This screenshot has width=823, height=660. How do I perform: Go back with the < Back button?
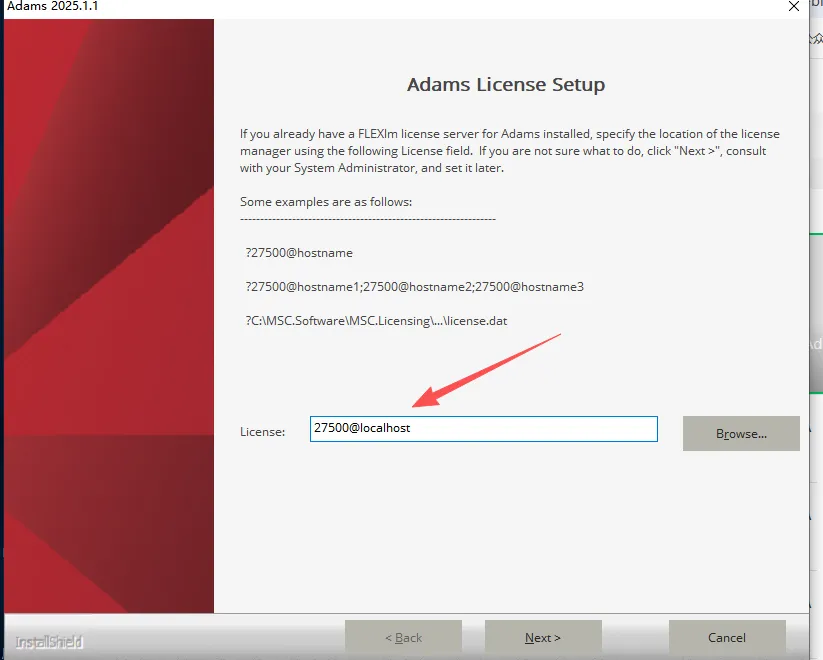tap(403, 637)
